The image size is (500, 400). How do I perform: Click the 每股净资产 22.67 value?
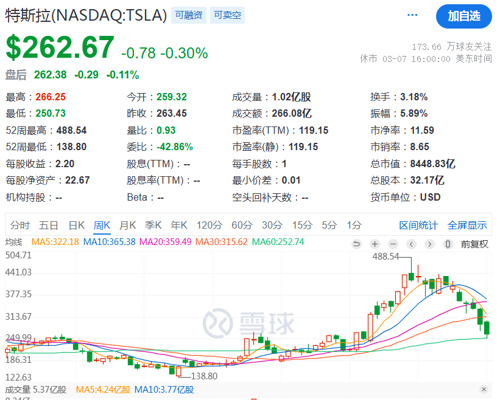point(77,180)
